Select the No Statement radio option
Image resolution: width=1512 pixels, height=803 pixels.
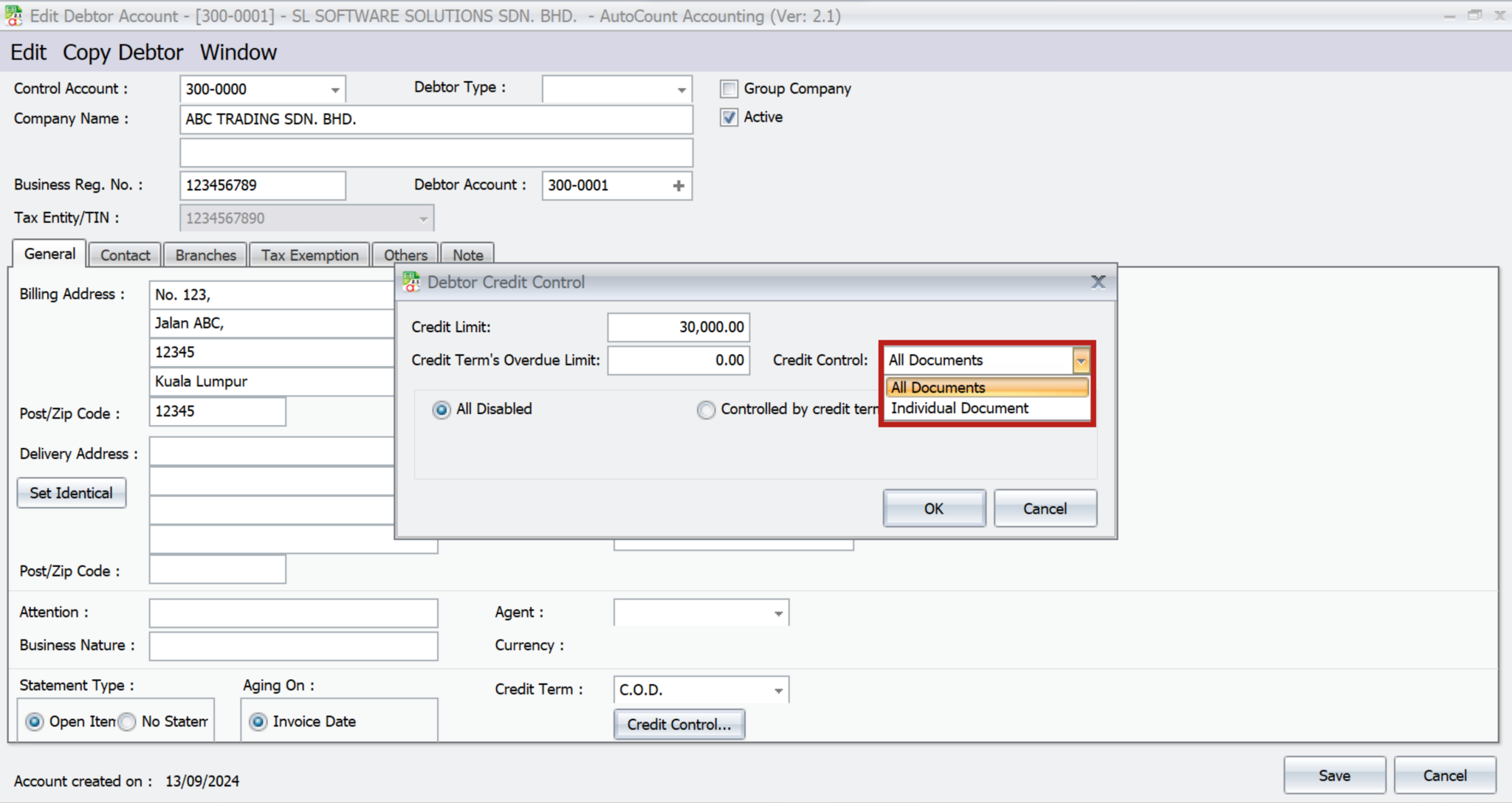[x=127, y=722]
